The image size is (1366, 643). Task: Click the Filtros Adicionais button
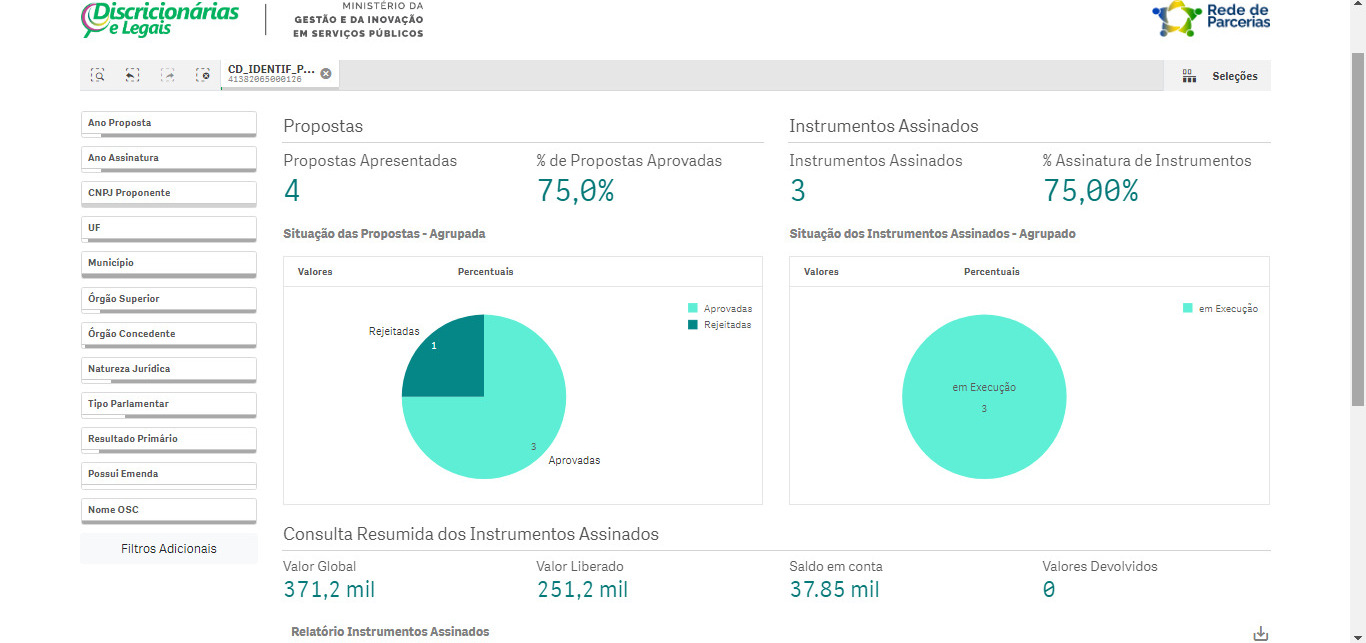pyautogui.click(x=168, y=549)
